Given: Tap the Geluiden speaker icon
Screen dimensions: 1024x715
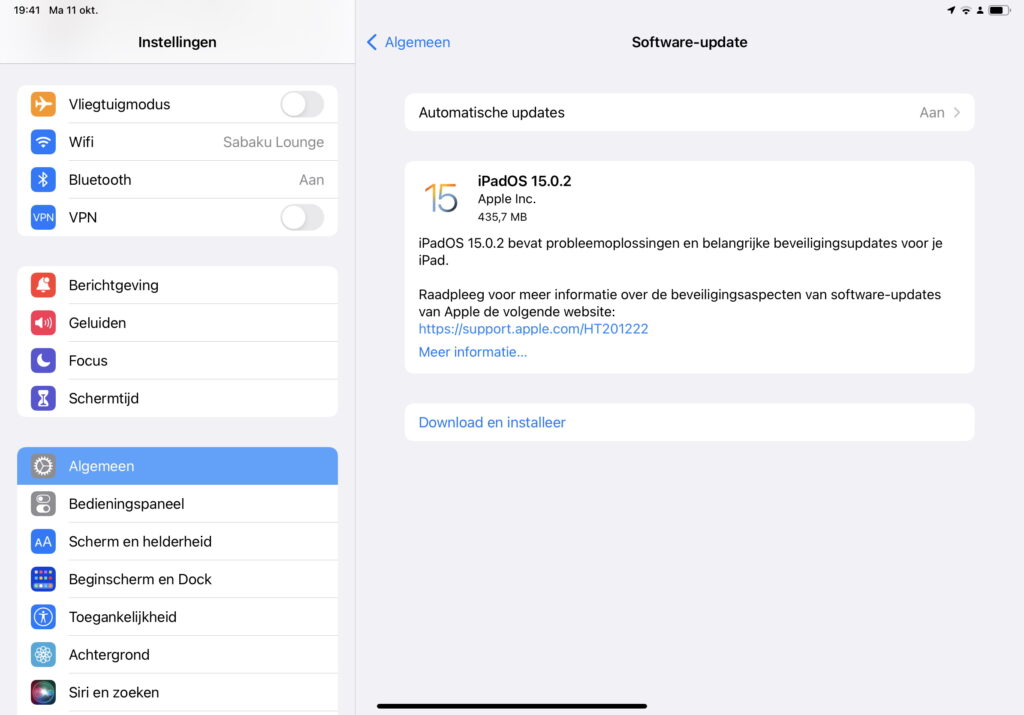Looking at the screenshot, I should 43,323.
